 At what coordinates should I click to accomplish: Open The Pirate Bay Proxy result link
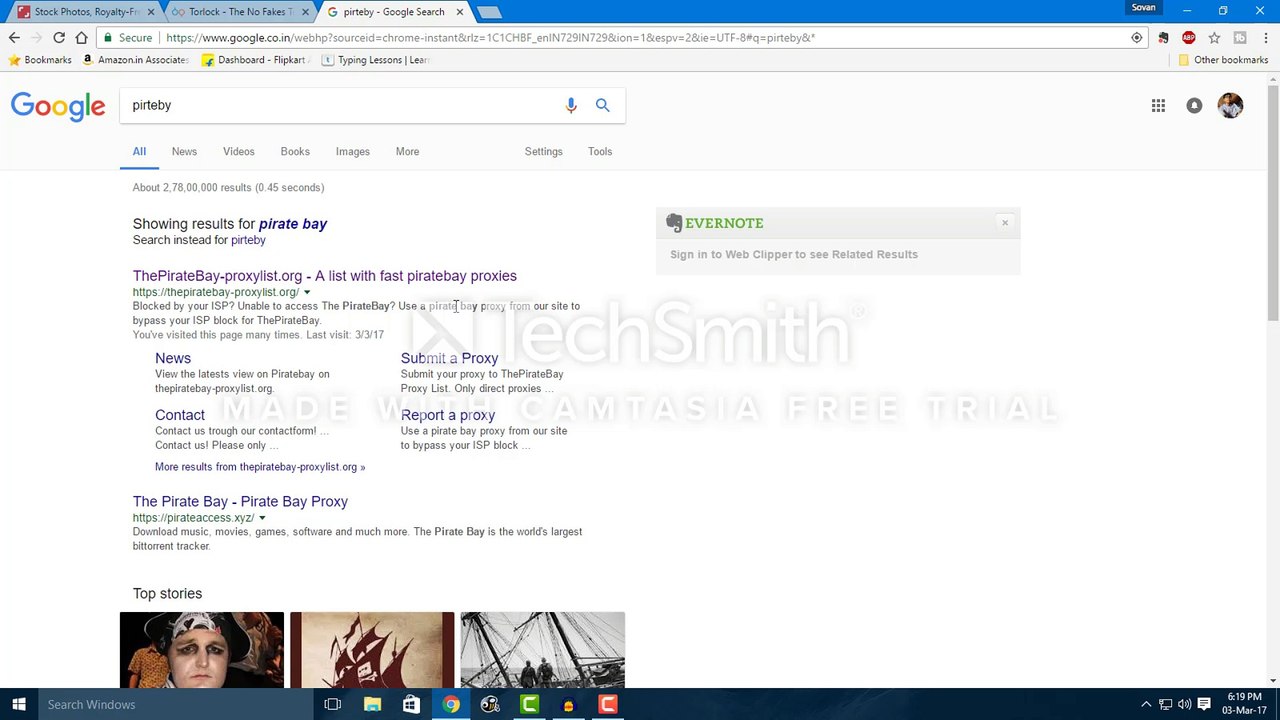240,502
